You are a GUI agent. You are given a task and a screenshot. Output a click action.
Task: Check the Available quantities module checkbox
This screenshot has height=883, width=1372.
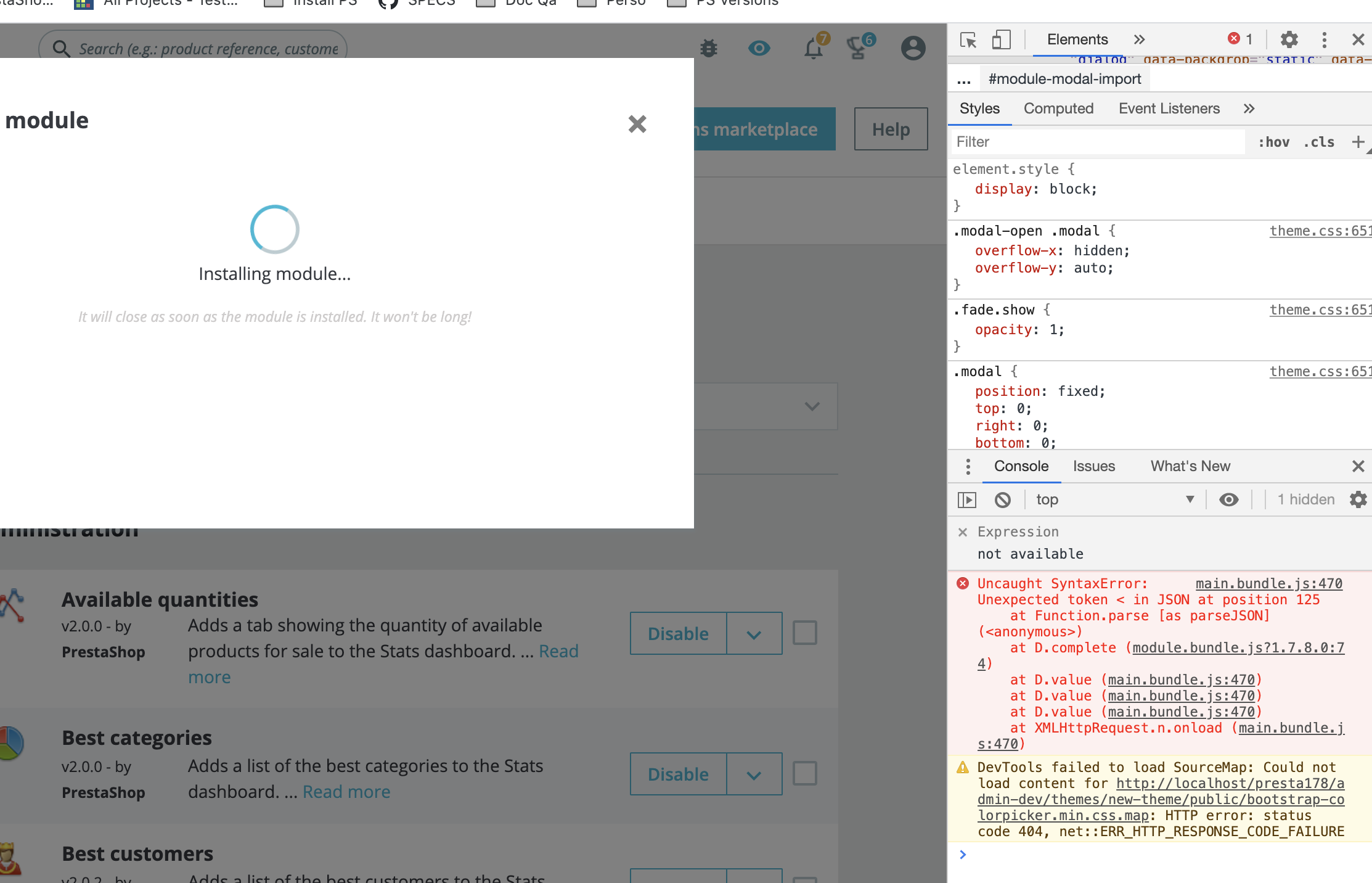click(805, 633)
